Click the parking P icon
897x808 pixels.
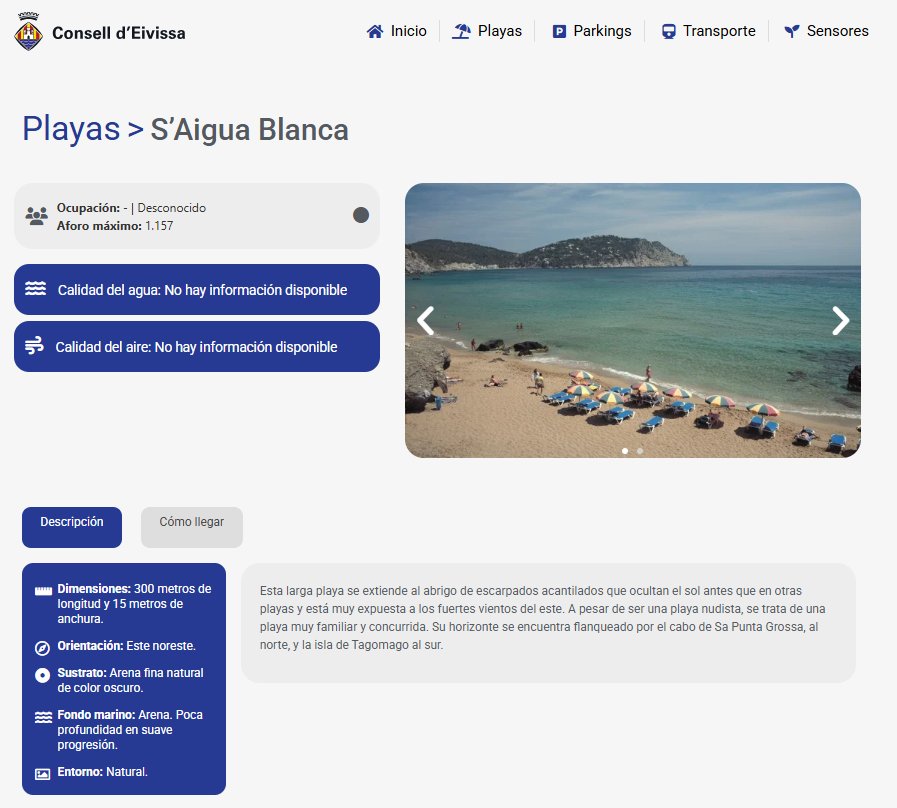[x=559, y=32]
